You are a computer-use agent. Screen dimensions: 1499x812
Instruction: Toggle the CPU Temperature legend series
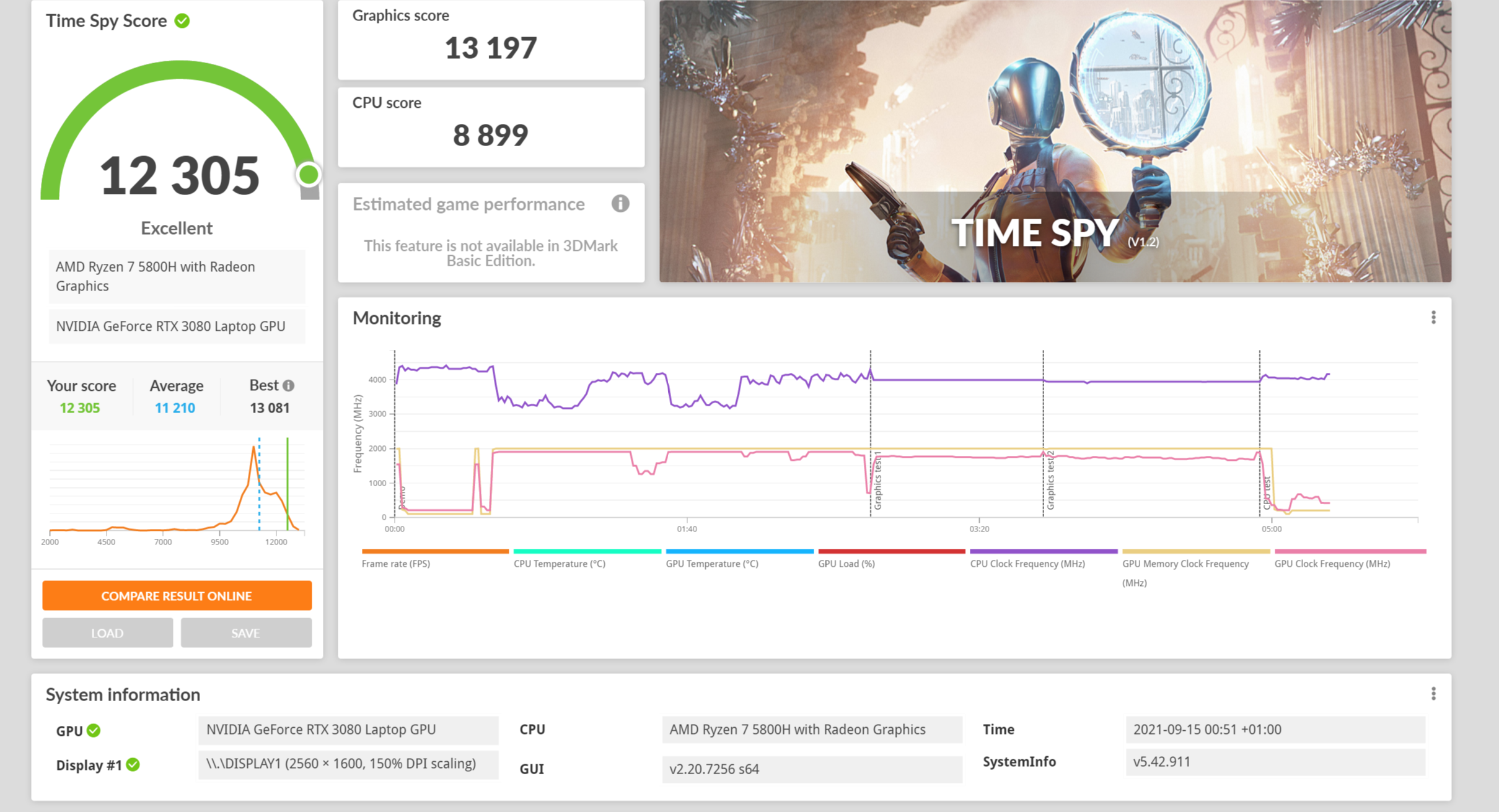coord(559,564)
